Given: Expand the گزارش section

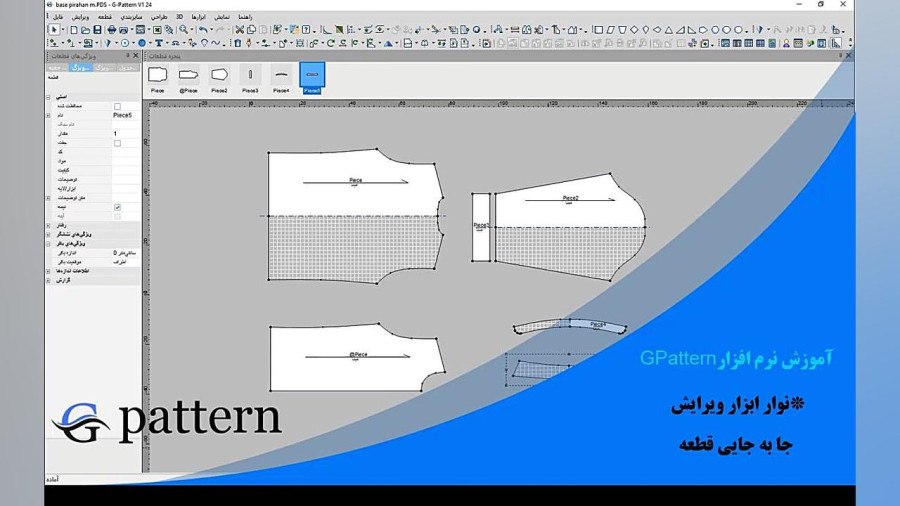Looking at the screenshot, I should click(x=48, y=281).
